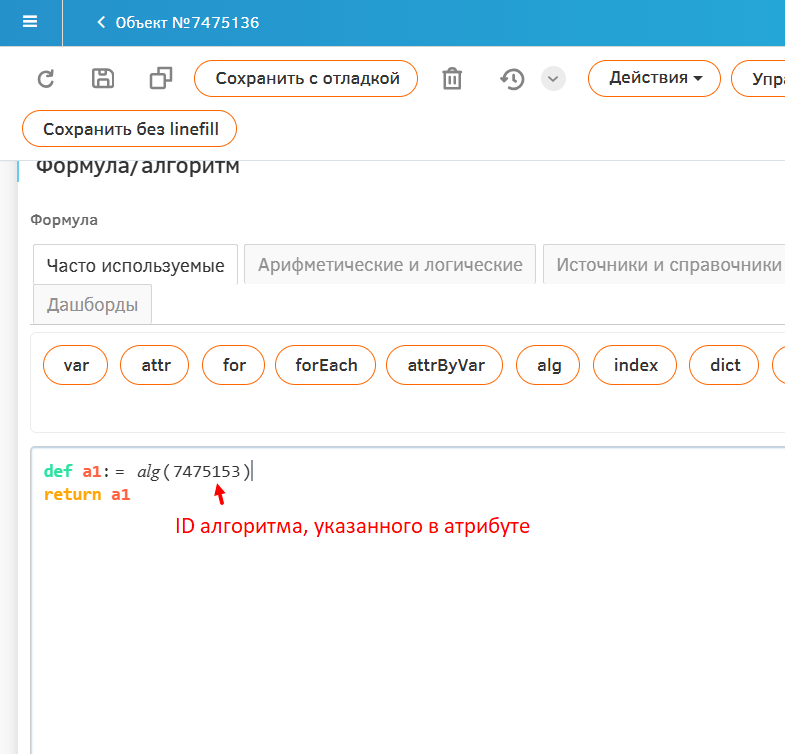Switch to Арифметические и логические tab
Viewport: 785px width, 754px height.
[x=390, y=265]
